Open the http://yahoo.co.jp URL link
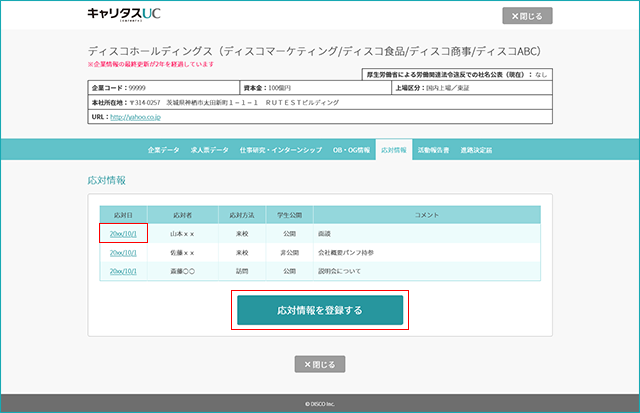Screen dimensions: 640x413 (136, 117)
